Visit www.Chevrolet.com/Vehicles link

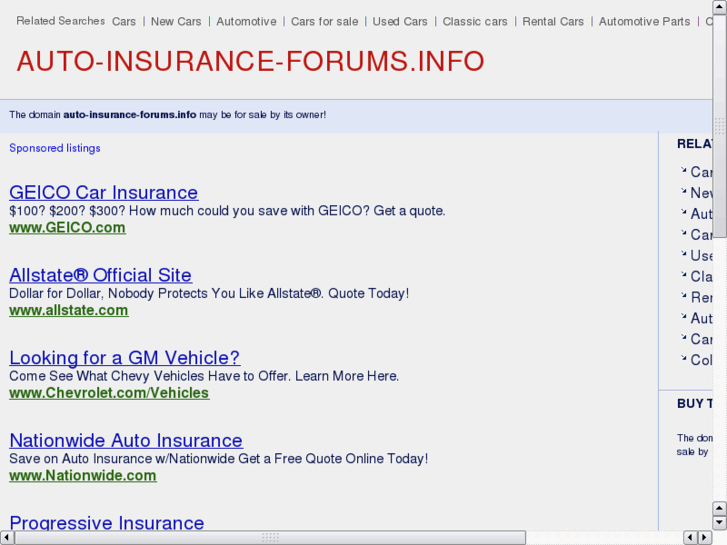(x=109, y=393)
